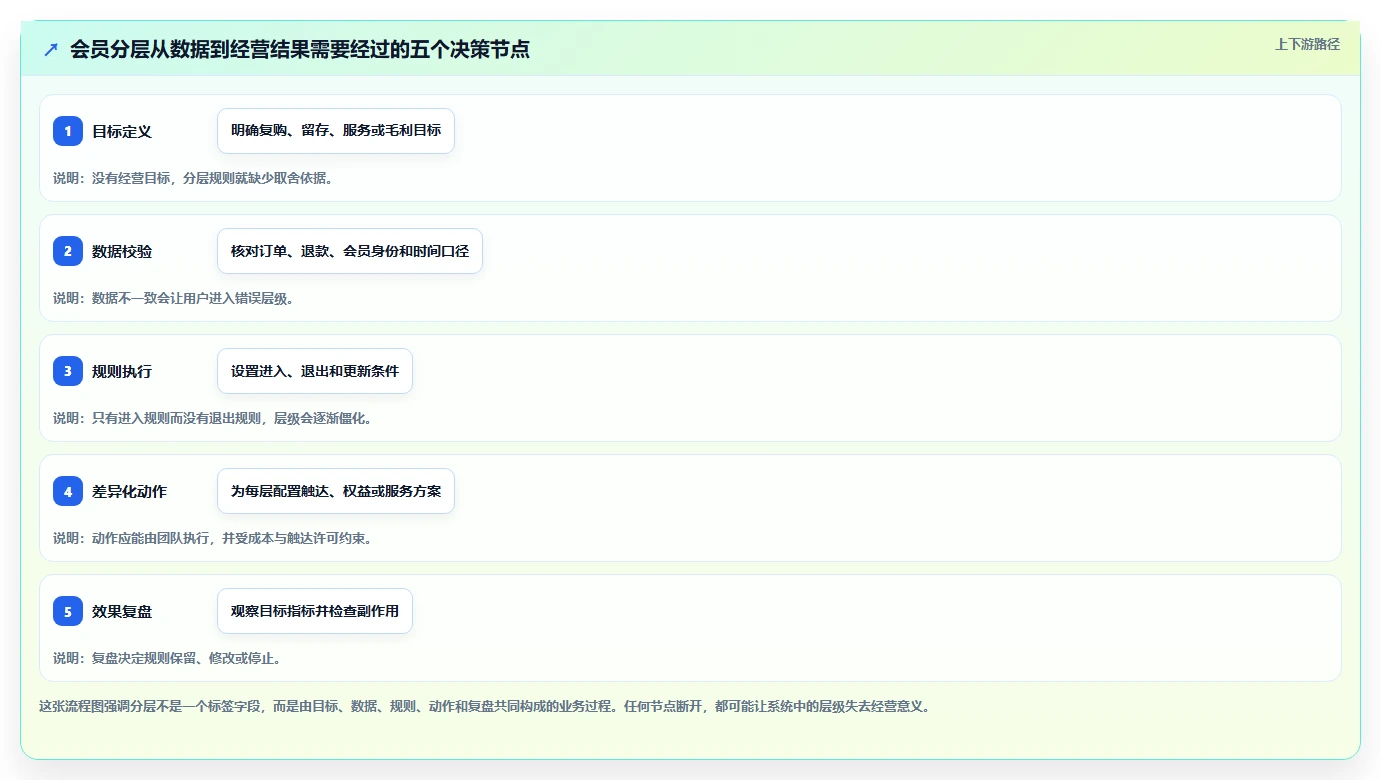Viewport: 1381px width, 780px height.
Task: Select the 为每层配置触达、权益或服务方案 chip
Action: click(336, 491)
